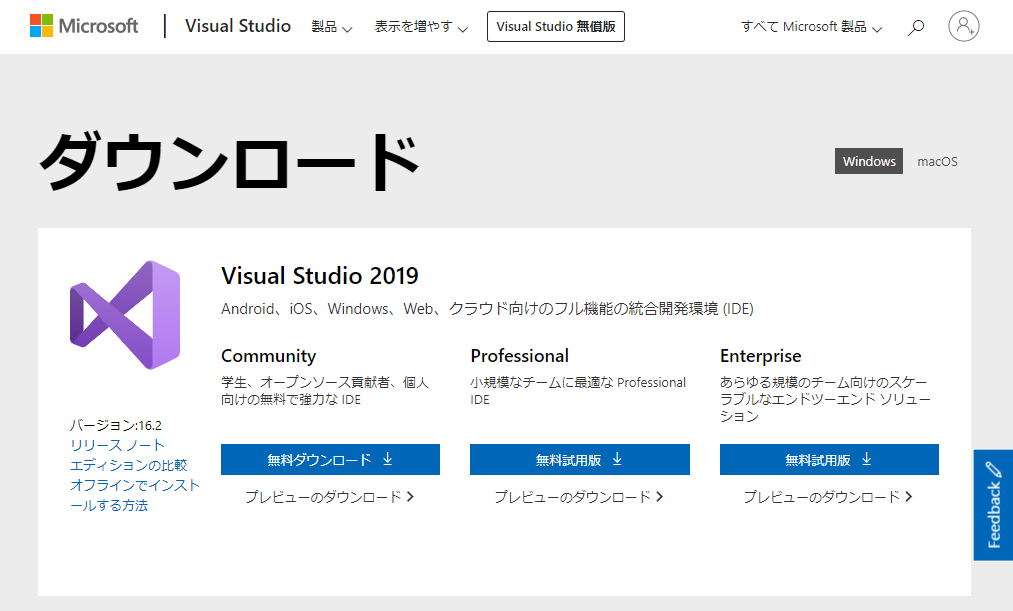
Task: Click the Visual Studio 無償版 button
Action: coord(556,26)
